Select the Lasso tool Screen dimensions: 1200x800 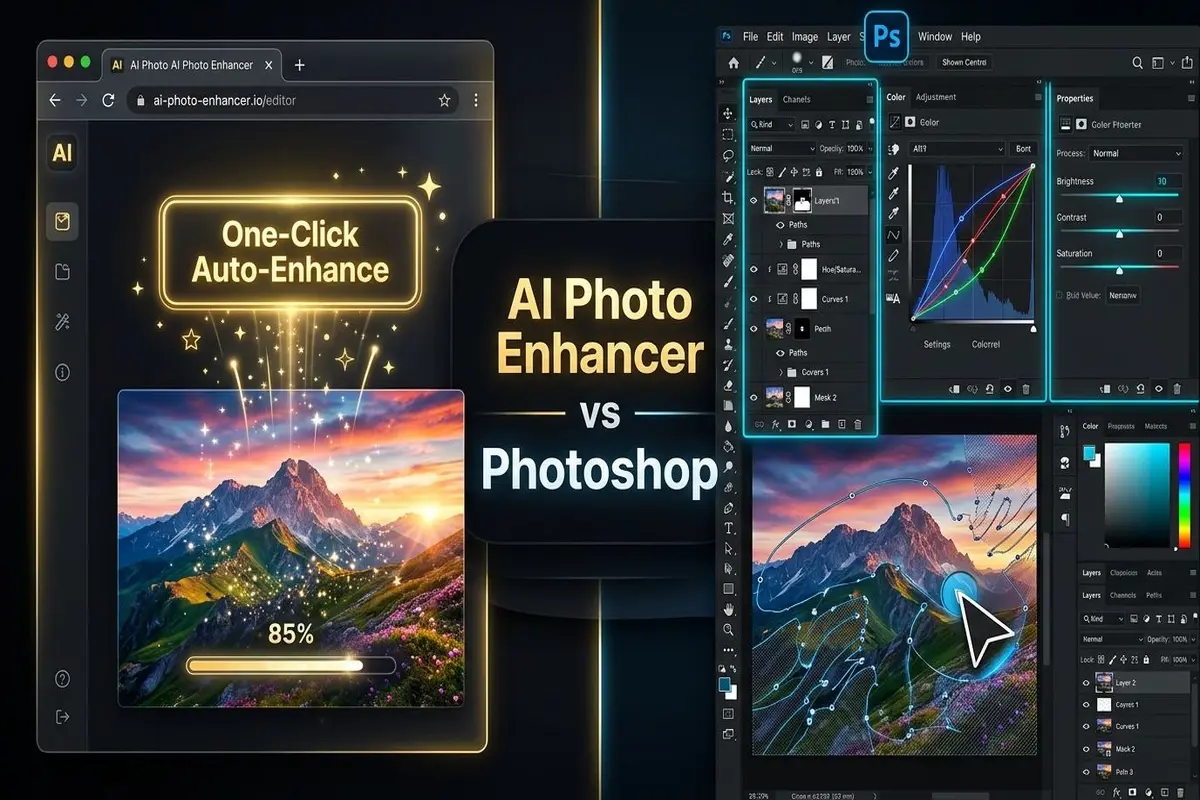[728, 155]
